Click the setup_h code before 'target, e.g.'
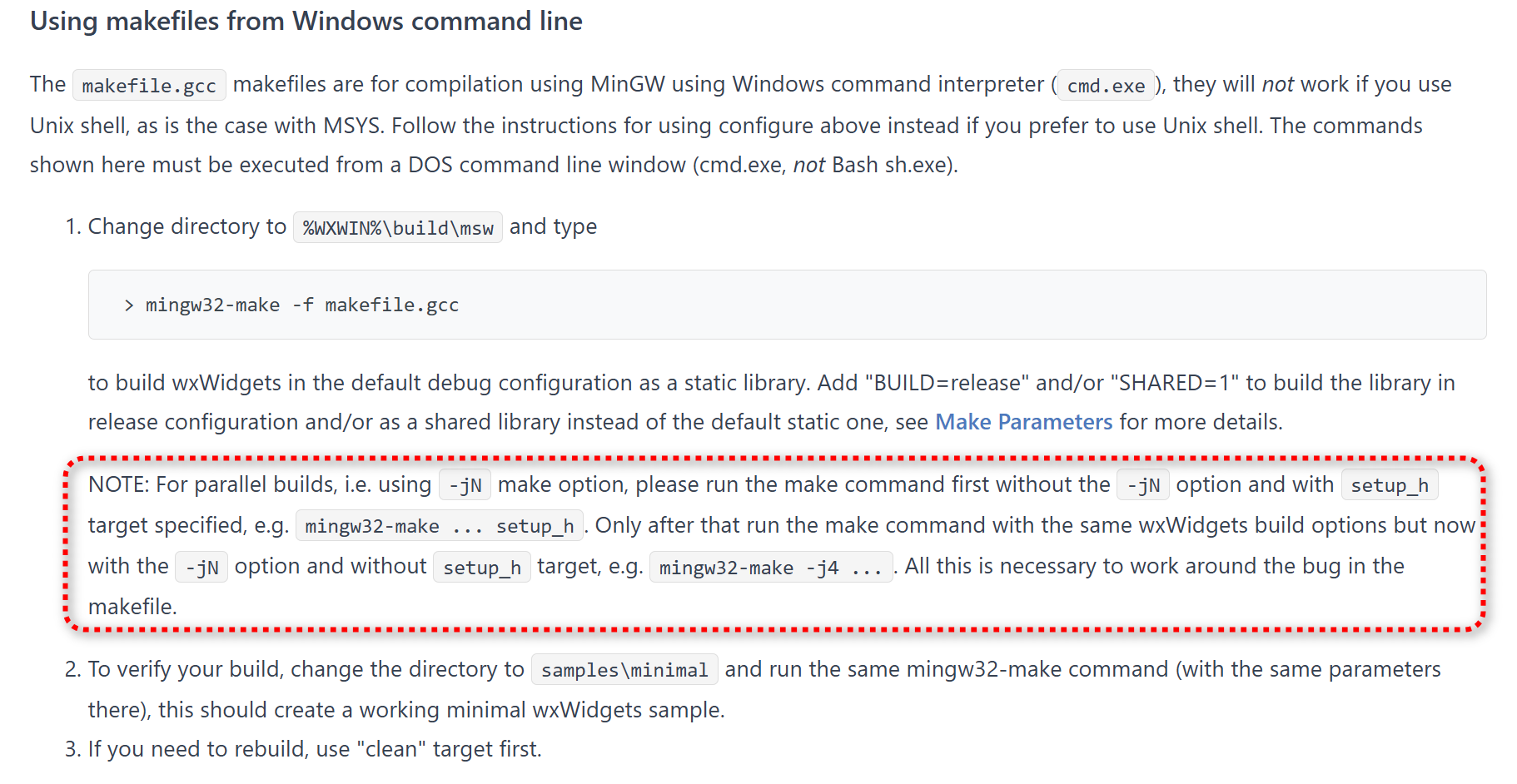This screenshot has height=784, width=1517. pyautogui.click(x=481, y=568)
